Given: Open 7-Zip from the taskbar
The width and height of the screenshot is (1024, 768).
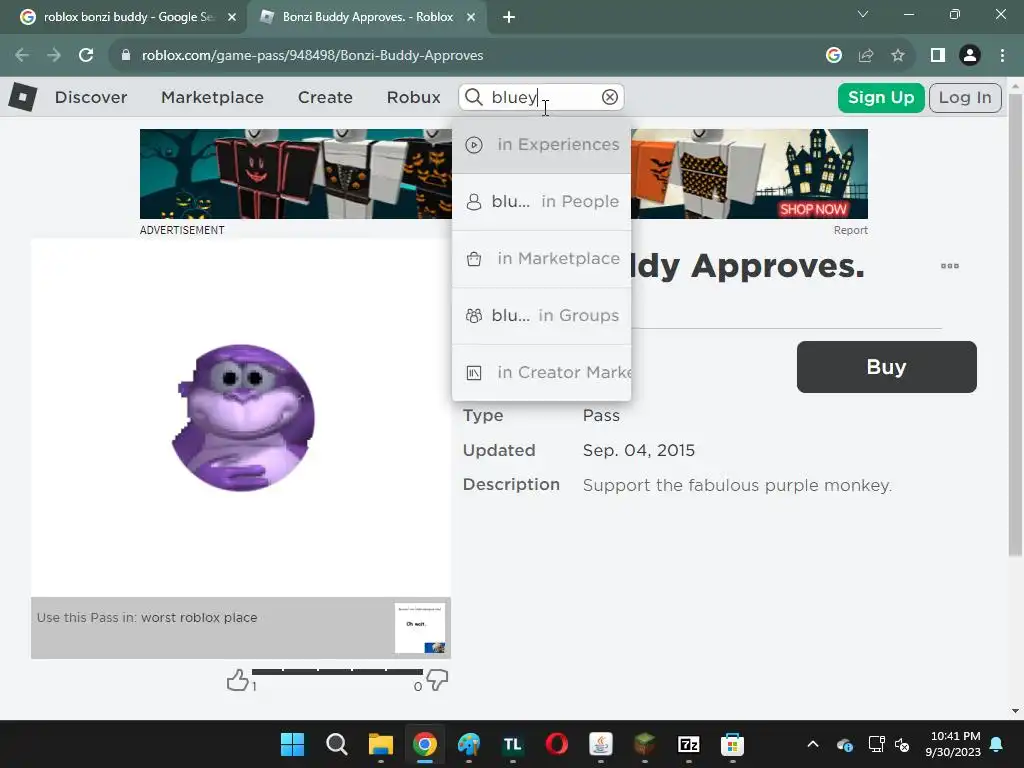Looking at the screenshot, I should (x=689, y=744).
